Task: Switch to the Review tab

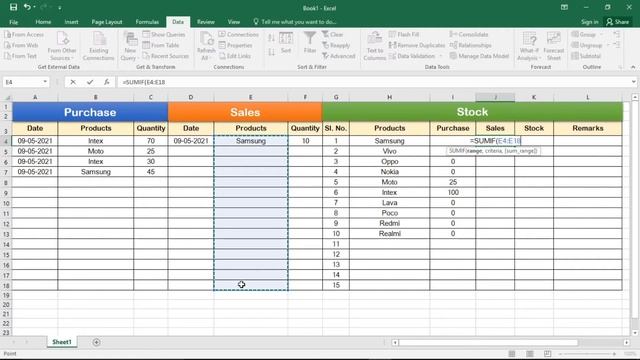Action: pos(206,22)
